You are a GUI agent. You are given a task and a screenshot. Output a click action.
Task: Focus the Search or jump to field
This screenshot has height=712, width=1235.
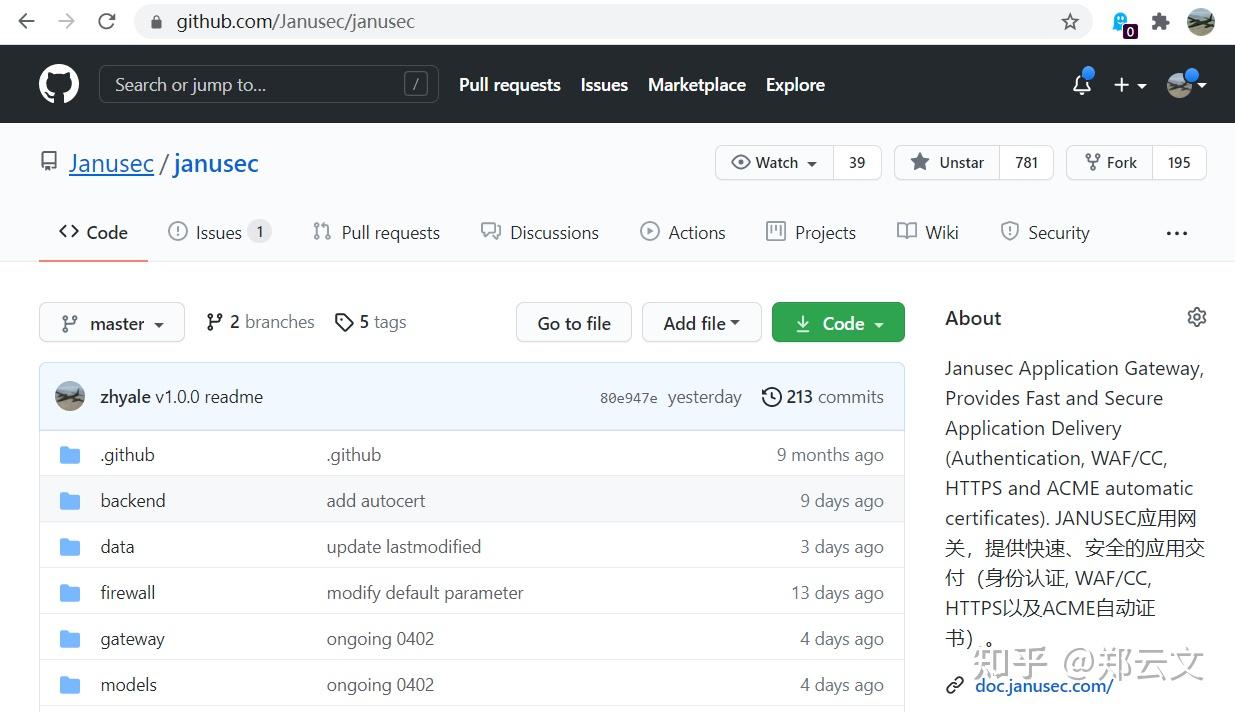255,85
